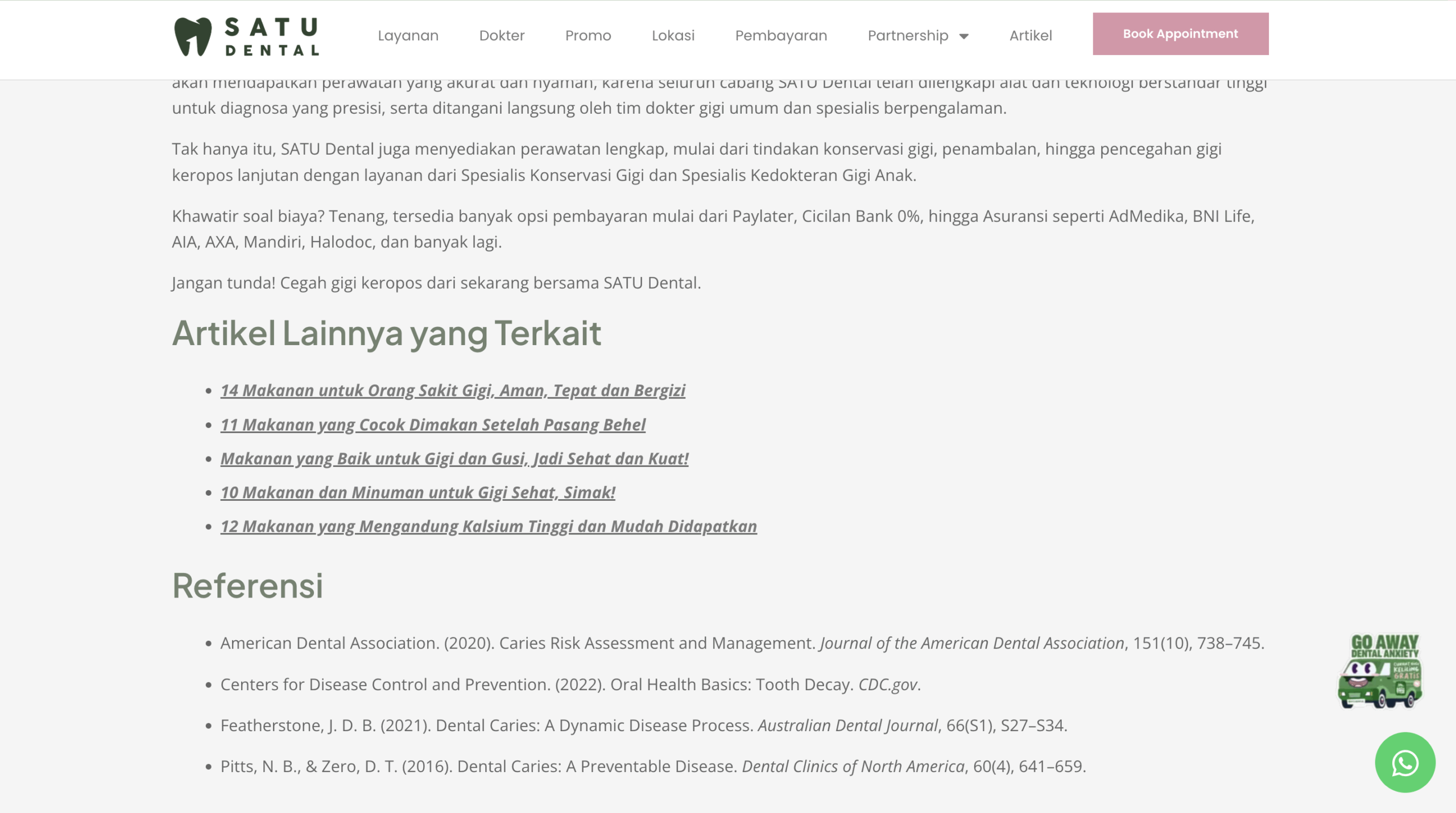Click the paragraph starting Tak hanya itu
The image size is (1456, 813).
pyautogui.click(x=697, y=162)
